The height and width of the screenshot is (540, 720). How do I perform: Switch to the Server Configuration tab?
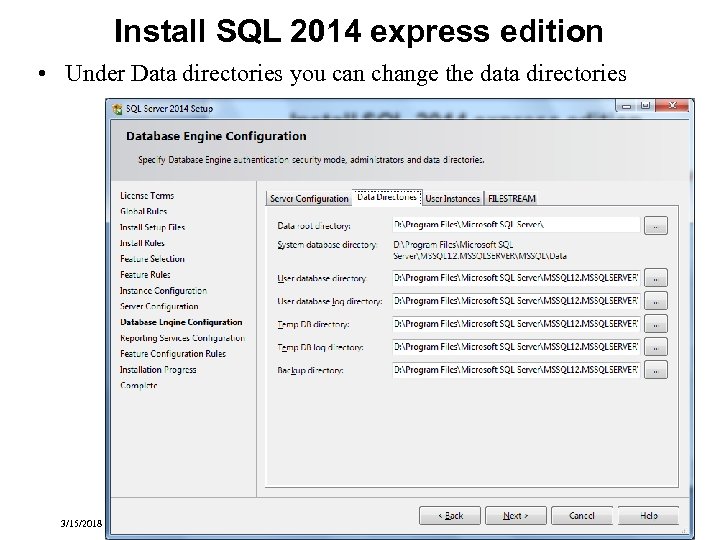pos(309,198)
